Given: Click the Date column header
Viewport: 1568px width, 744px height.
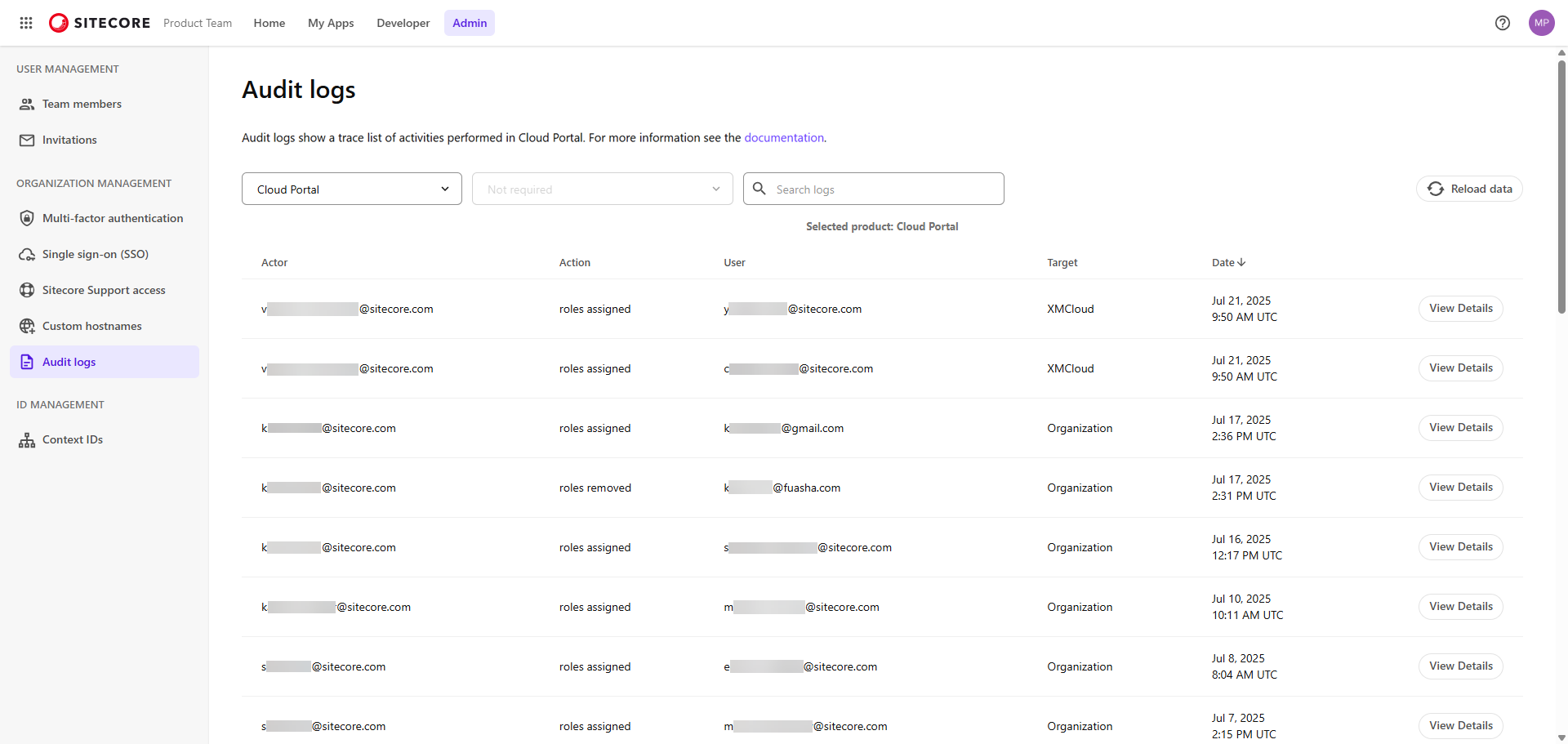Looking at the screenshot, I should tap(1223, 262).
